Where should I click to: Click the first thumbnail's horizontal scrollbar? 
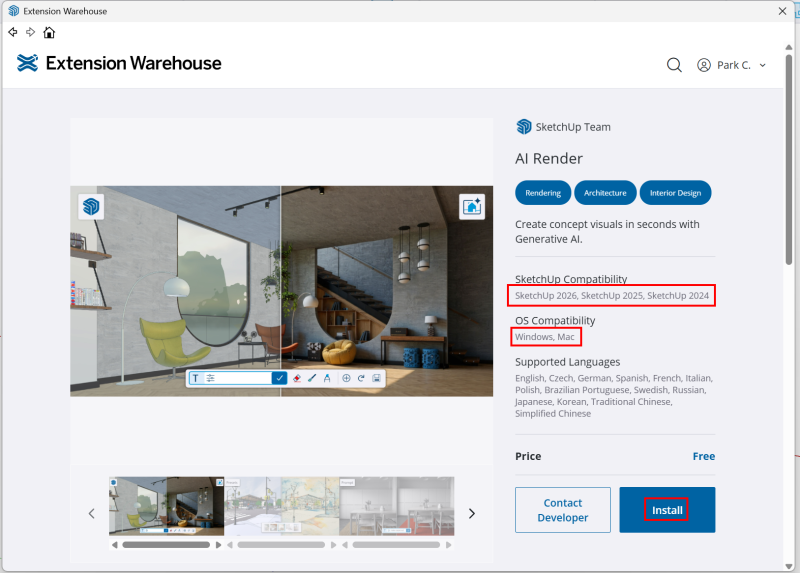tap(166, 545)
